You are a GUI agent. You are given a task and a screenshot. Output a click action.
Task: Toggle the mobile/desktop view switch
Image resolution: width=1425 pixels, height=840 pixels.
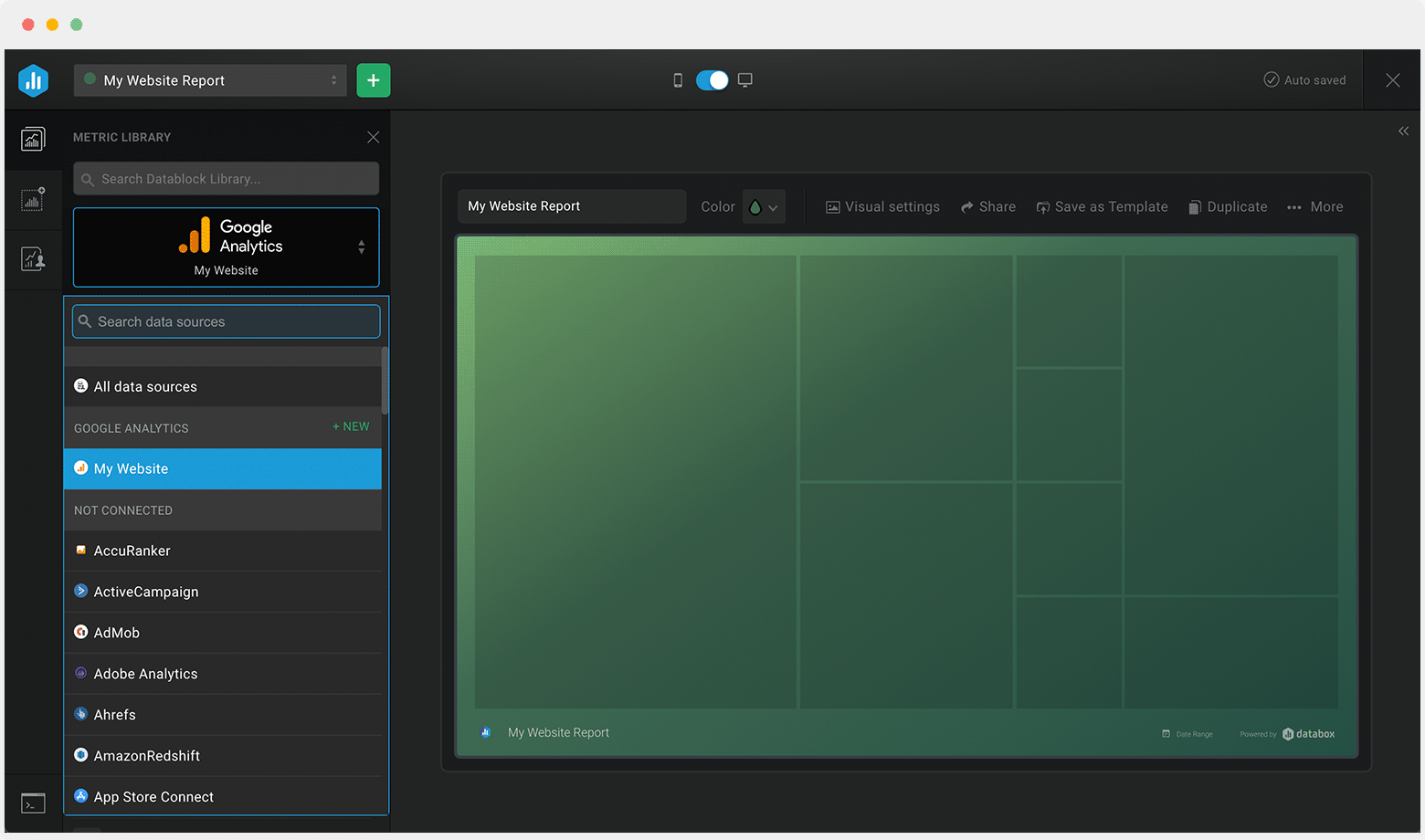[712, 80]
